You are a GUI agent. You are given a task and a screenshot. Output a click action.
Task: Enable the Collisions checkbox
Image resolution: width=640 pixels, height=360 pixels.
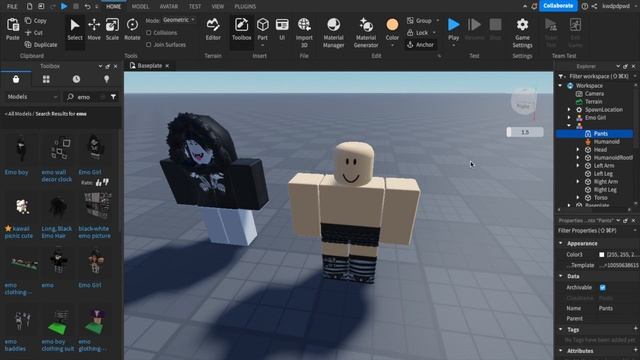coord(149,33)
